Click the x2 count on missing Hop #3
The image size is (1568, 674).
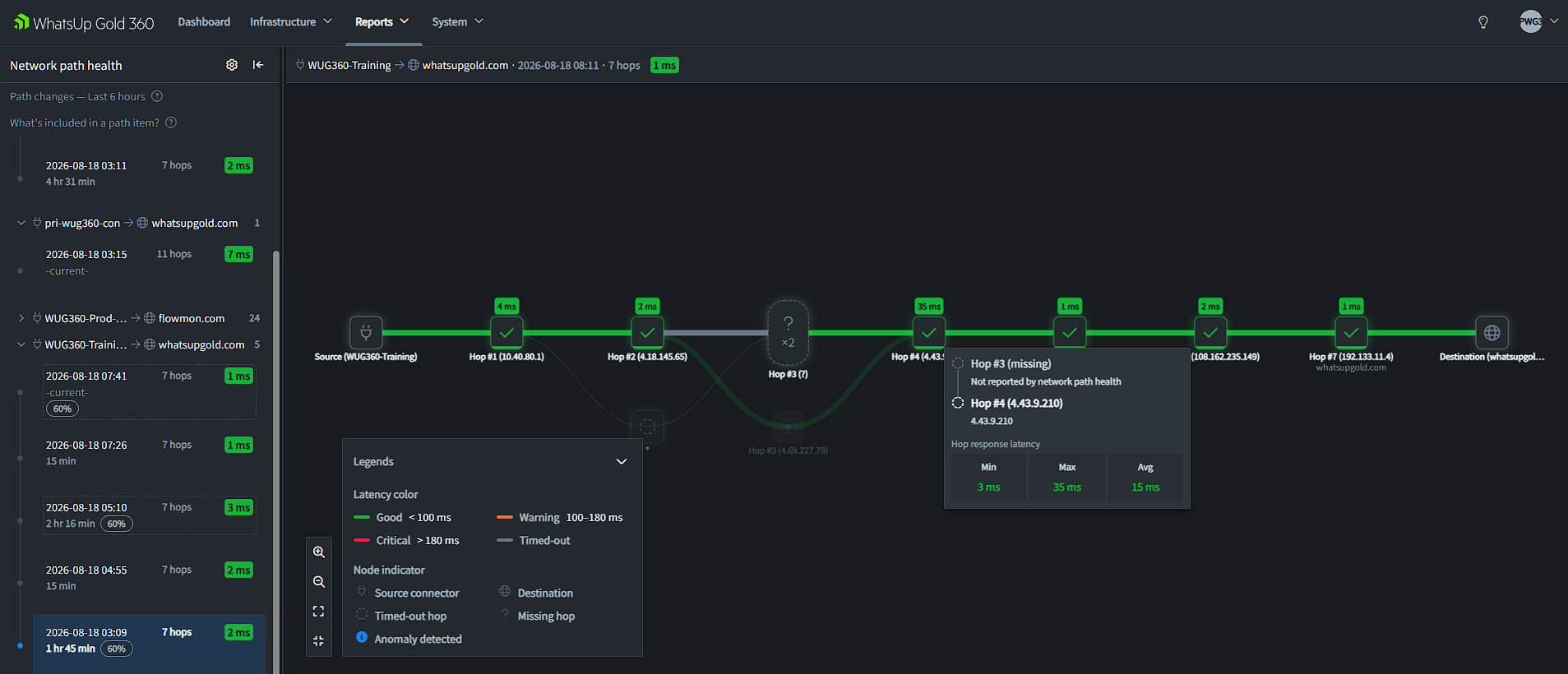pyautogui.click(x=789, y=343)
